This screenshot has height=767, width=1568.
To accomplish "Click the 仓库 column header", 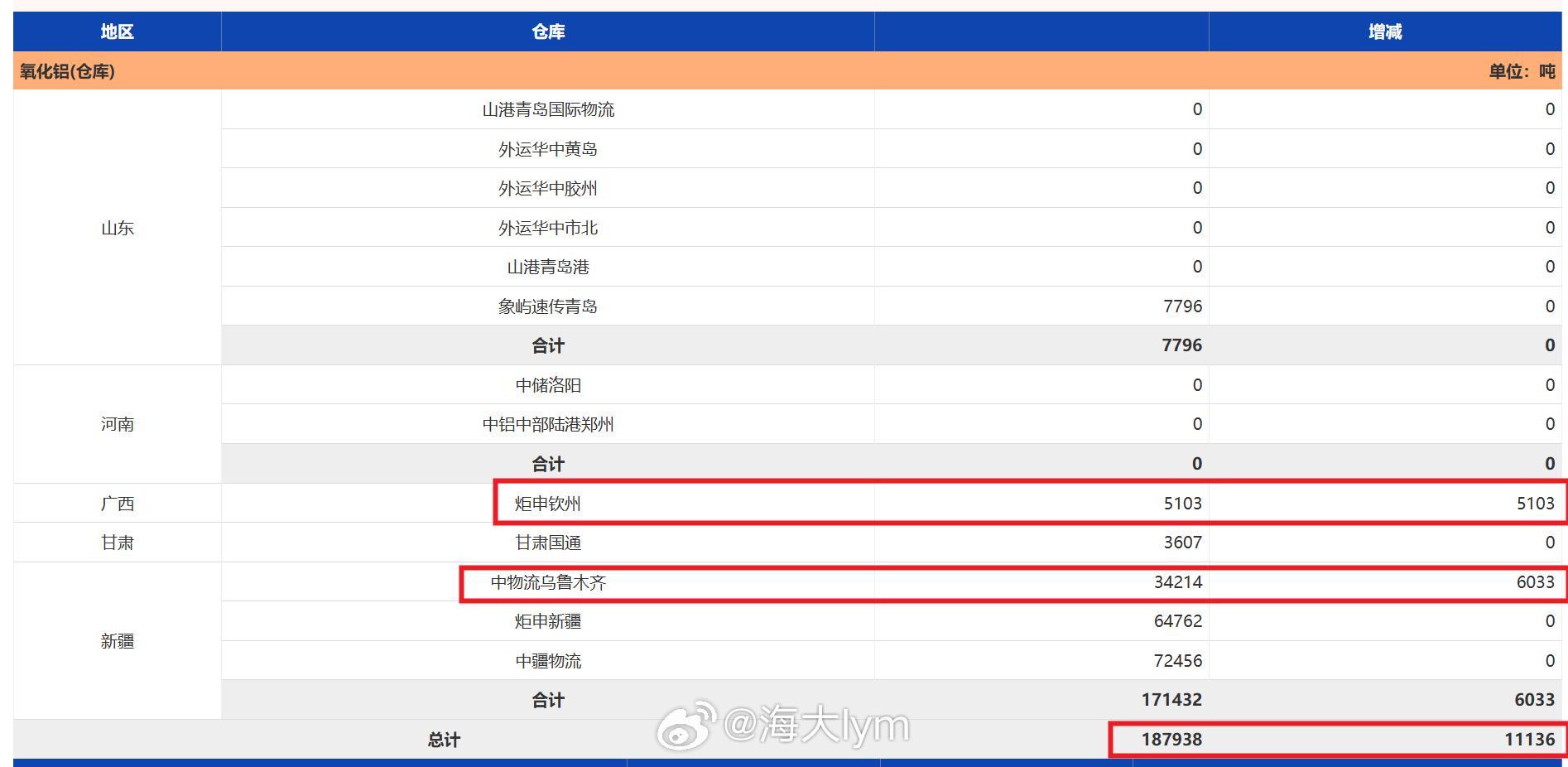I will pos(546,31).
